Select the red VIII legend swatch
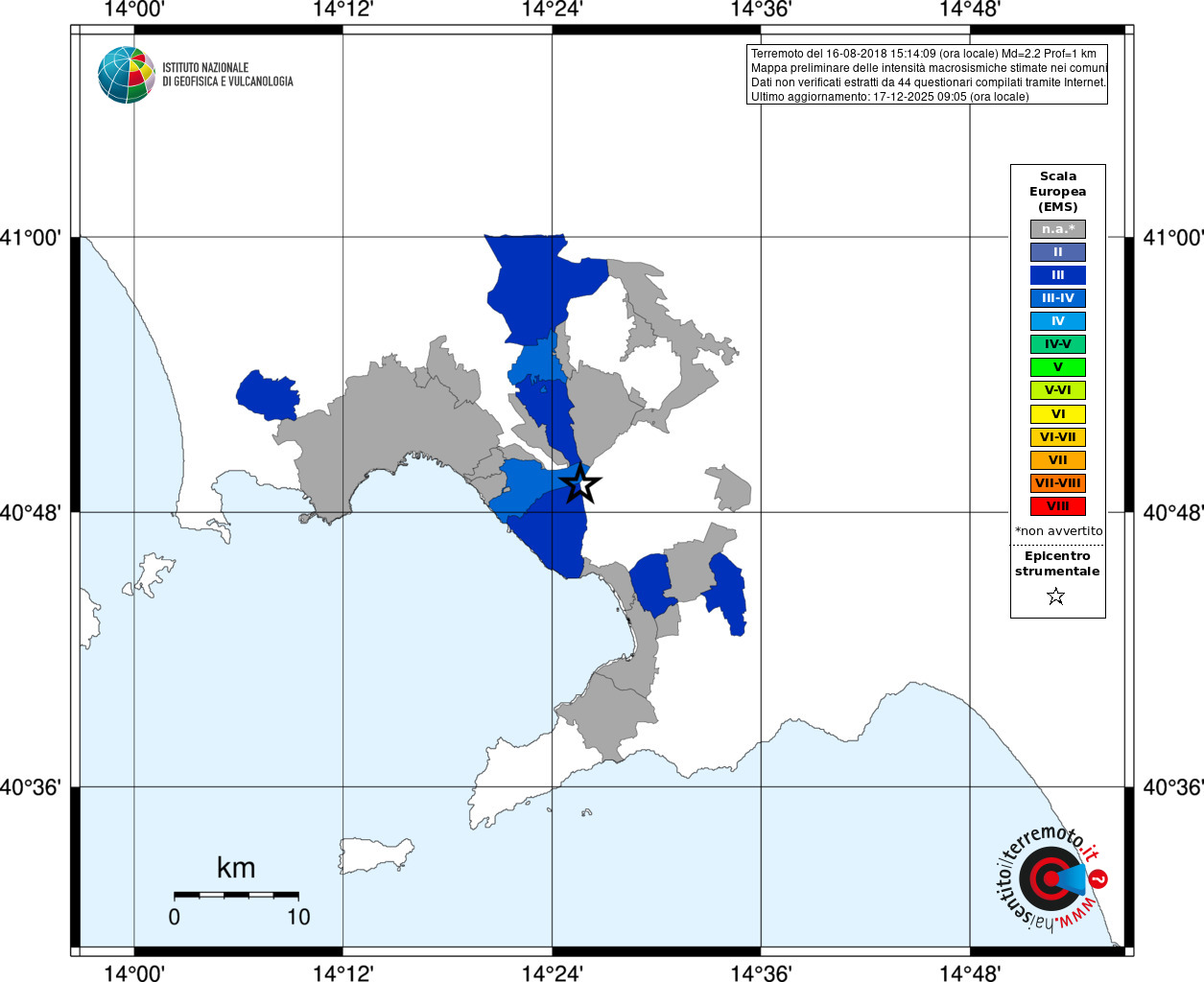 click(1058, 506)
